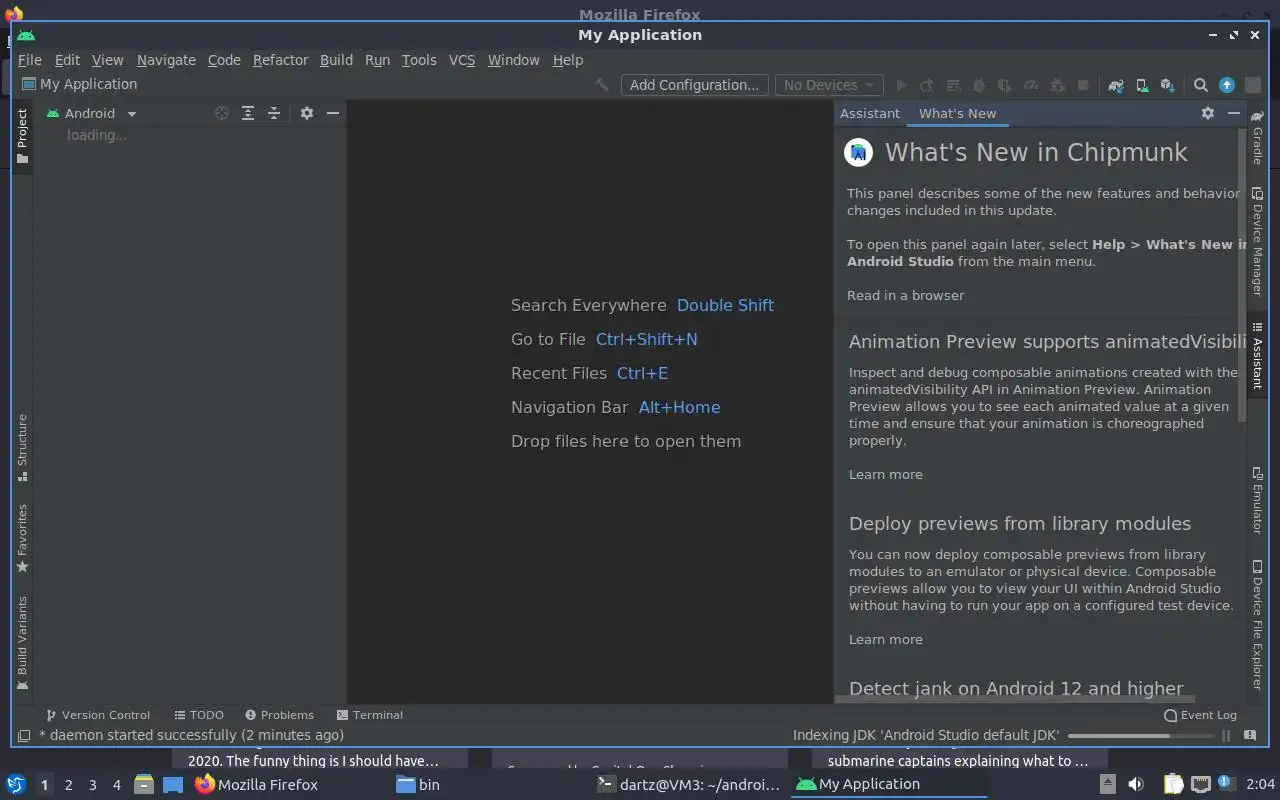Open the Terminal tool window
This screenshot has height=800, width=1280.
370,715
